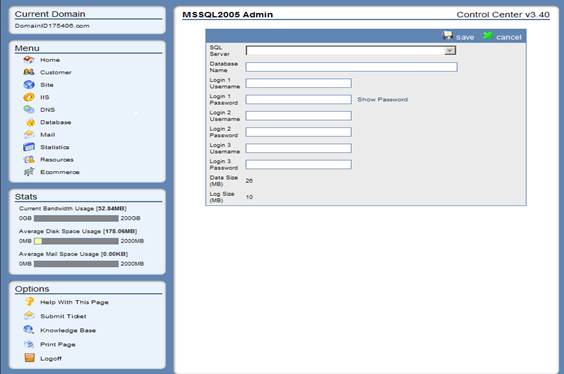The image size is (564, 374).
Task: Click the IIS menu icon
Action: [29, 97]
